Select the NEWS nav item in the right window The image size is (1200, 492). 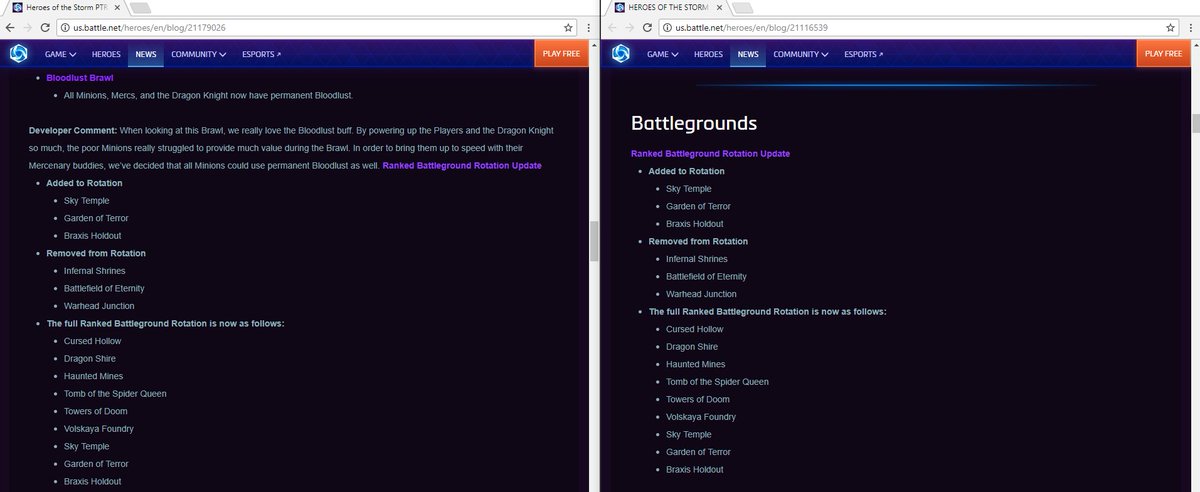pos(747,53)
